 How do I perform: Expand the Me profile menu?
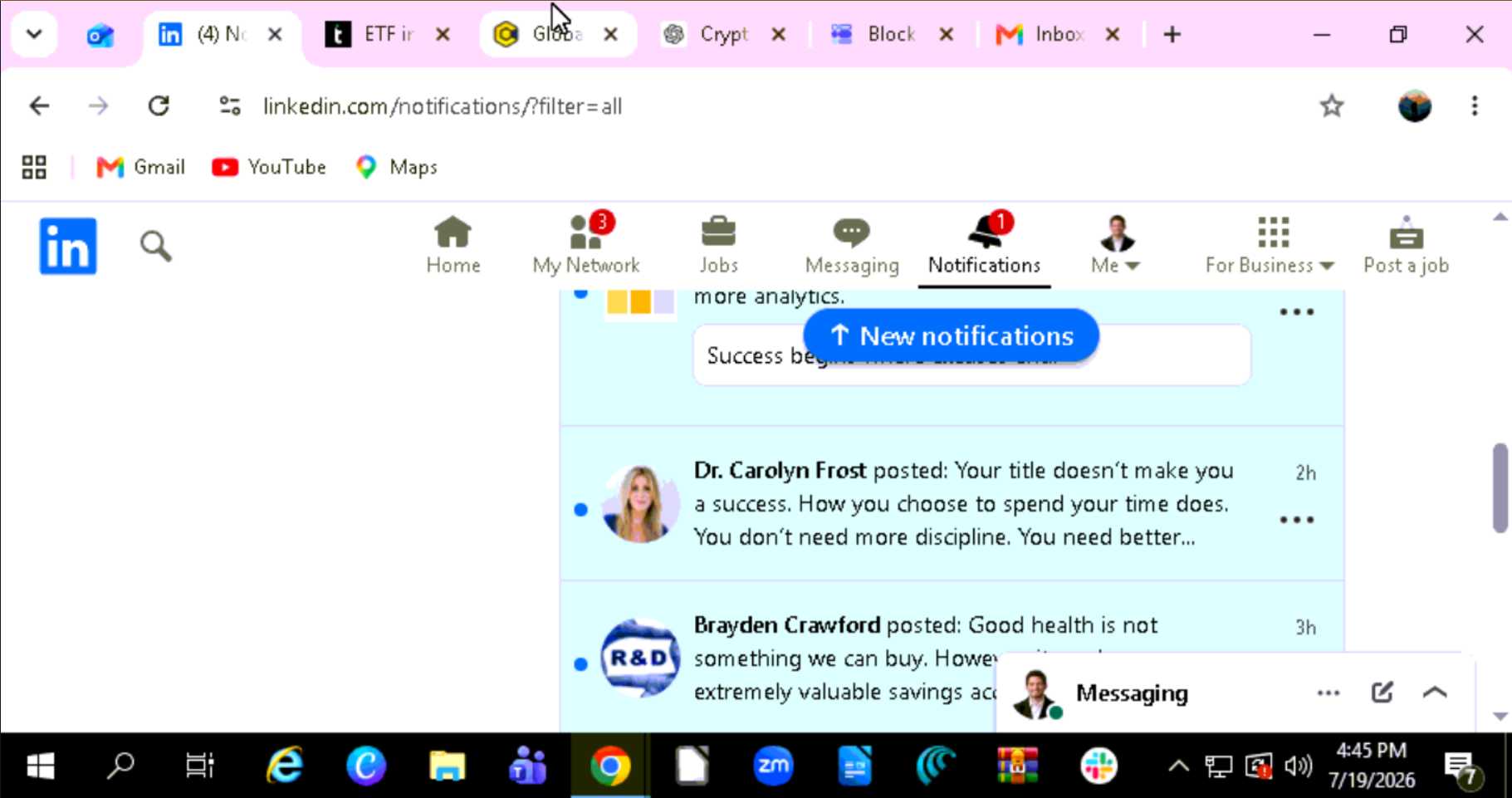(x=1116, y=245)
